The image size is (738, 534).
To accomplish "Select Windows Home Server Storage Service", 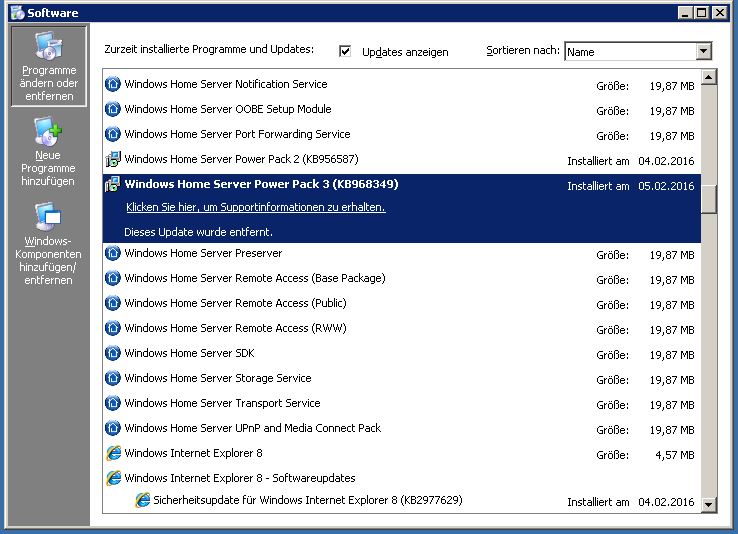I will click(401, 378).
